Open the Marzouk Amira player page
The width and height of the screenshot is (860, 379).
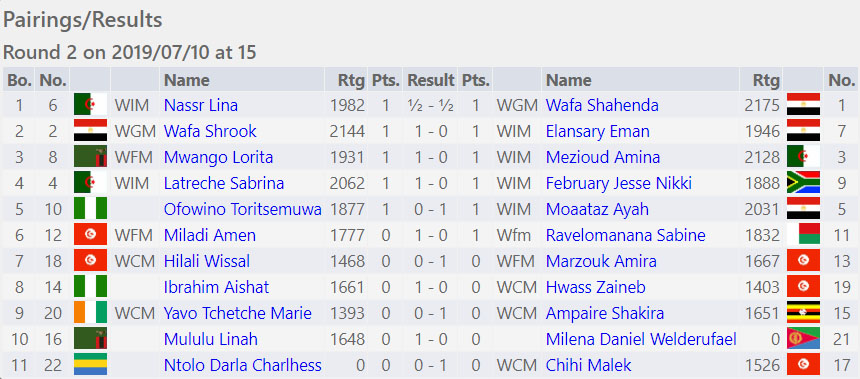point(601,261)
